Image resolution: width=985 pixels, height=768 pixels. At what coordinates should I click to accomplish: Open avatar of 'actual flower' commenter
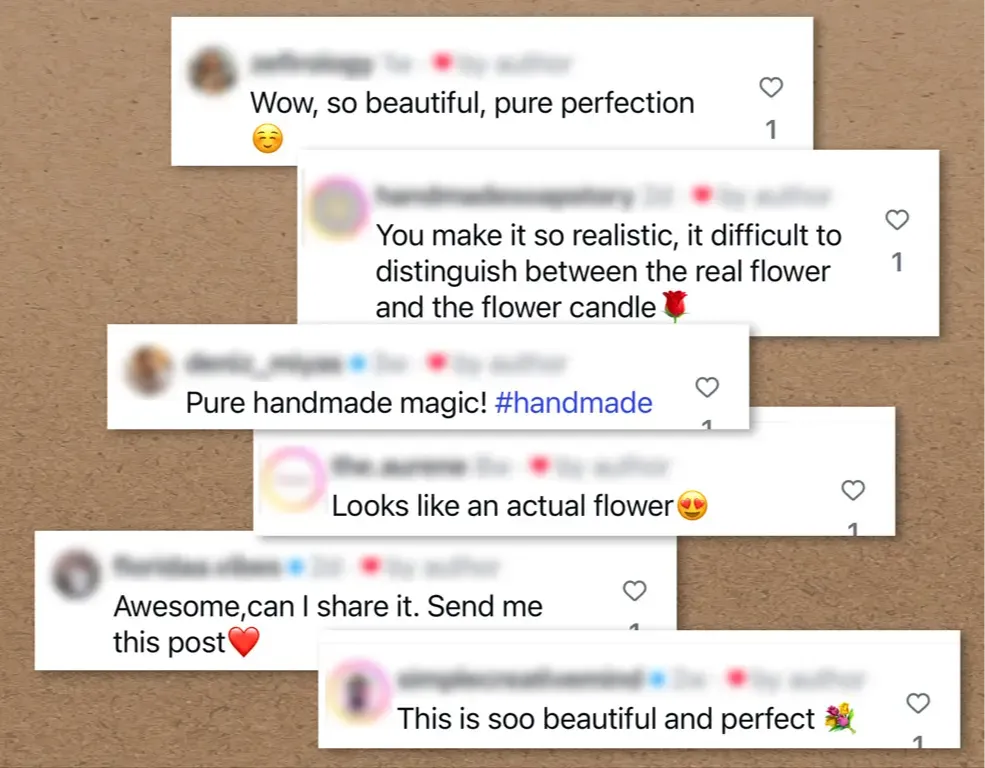click(x=293, y=478)
